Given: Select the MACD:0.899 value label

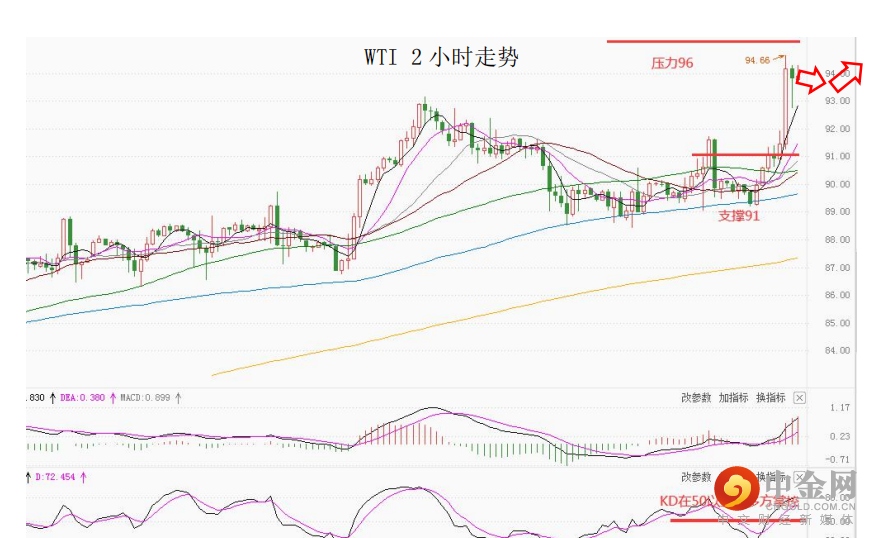Looking at the screenshot, I should (145, 398).
